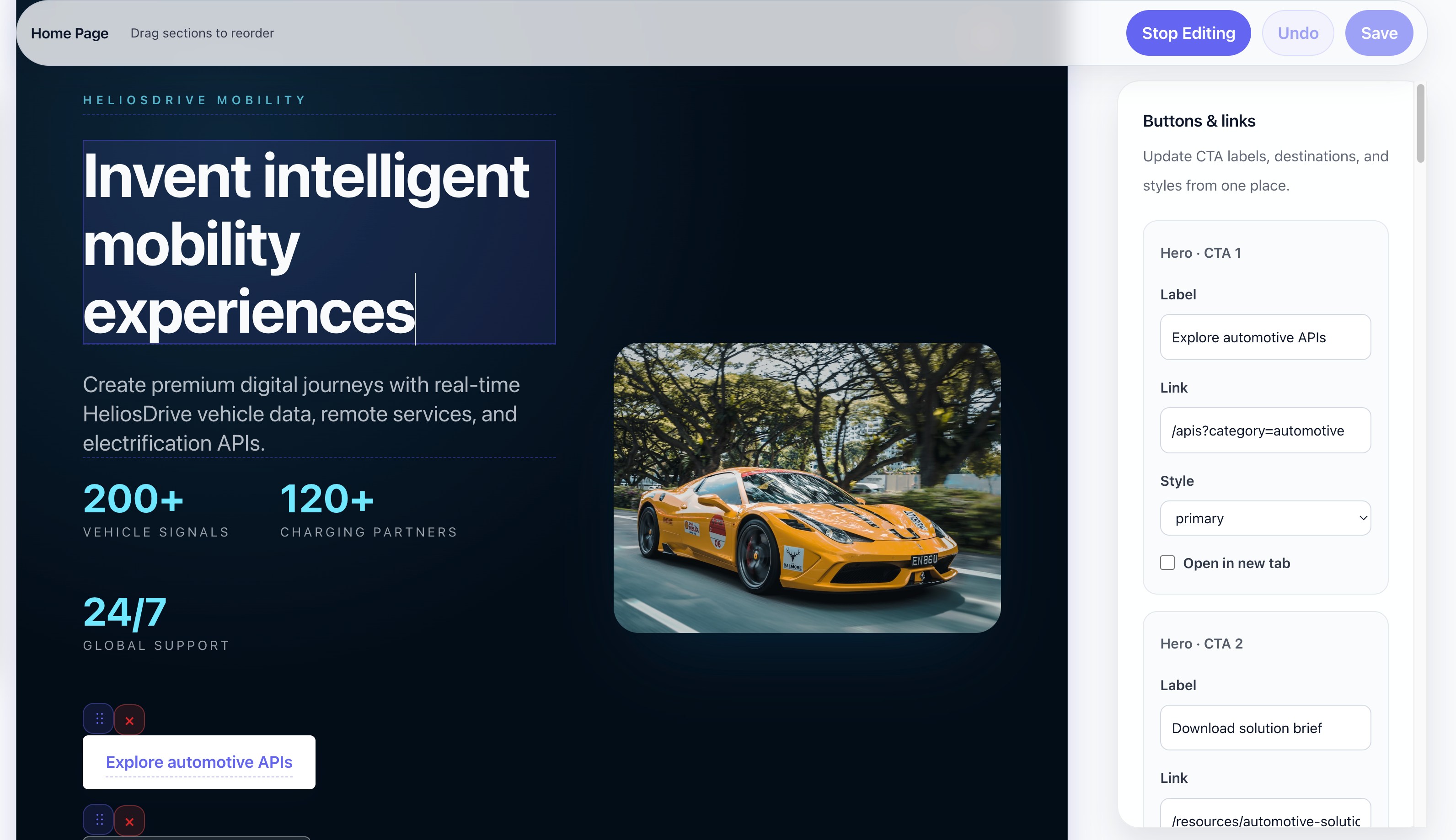Click the Hero CTA 1 Label input field
The width and height of the screenshot is (1456, 840).
1265,337
